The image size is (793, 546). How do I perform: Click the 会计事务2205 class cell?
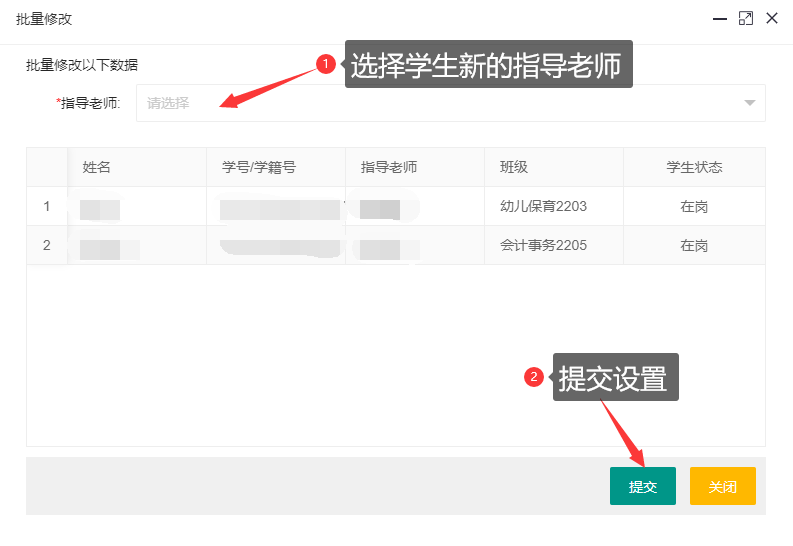tap(543, 245)
